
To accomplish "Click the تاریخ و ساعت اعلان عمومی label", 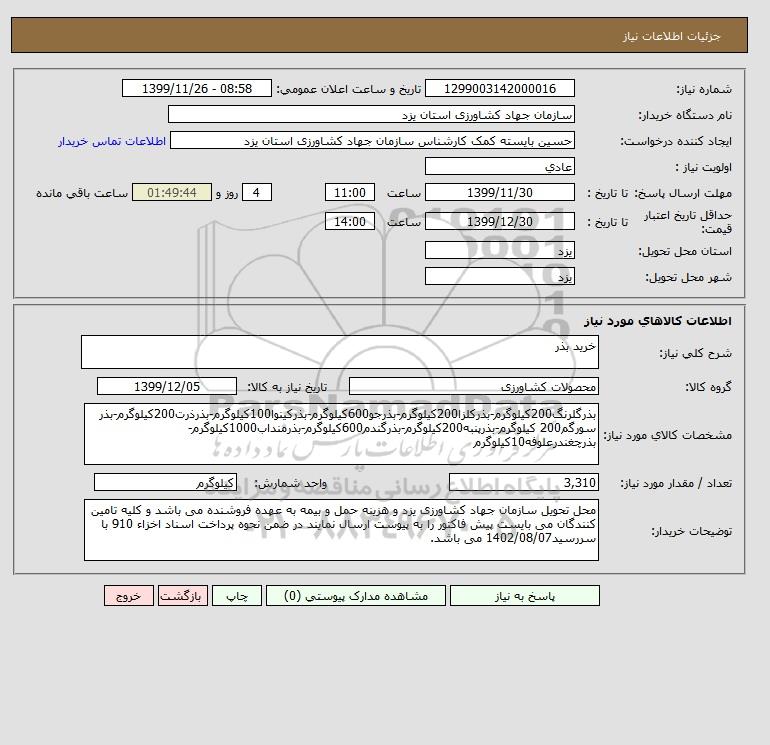I will click(x=349, y=89).
